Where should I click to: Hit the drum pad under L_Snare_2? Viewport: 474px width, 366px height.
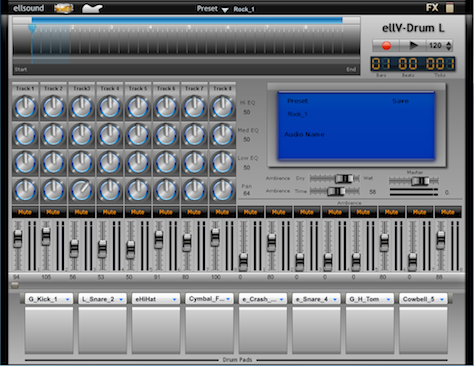[x=102, y=330]
